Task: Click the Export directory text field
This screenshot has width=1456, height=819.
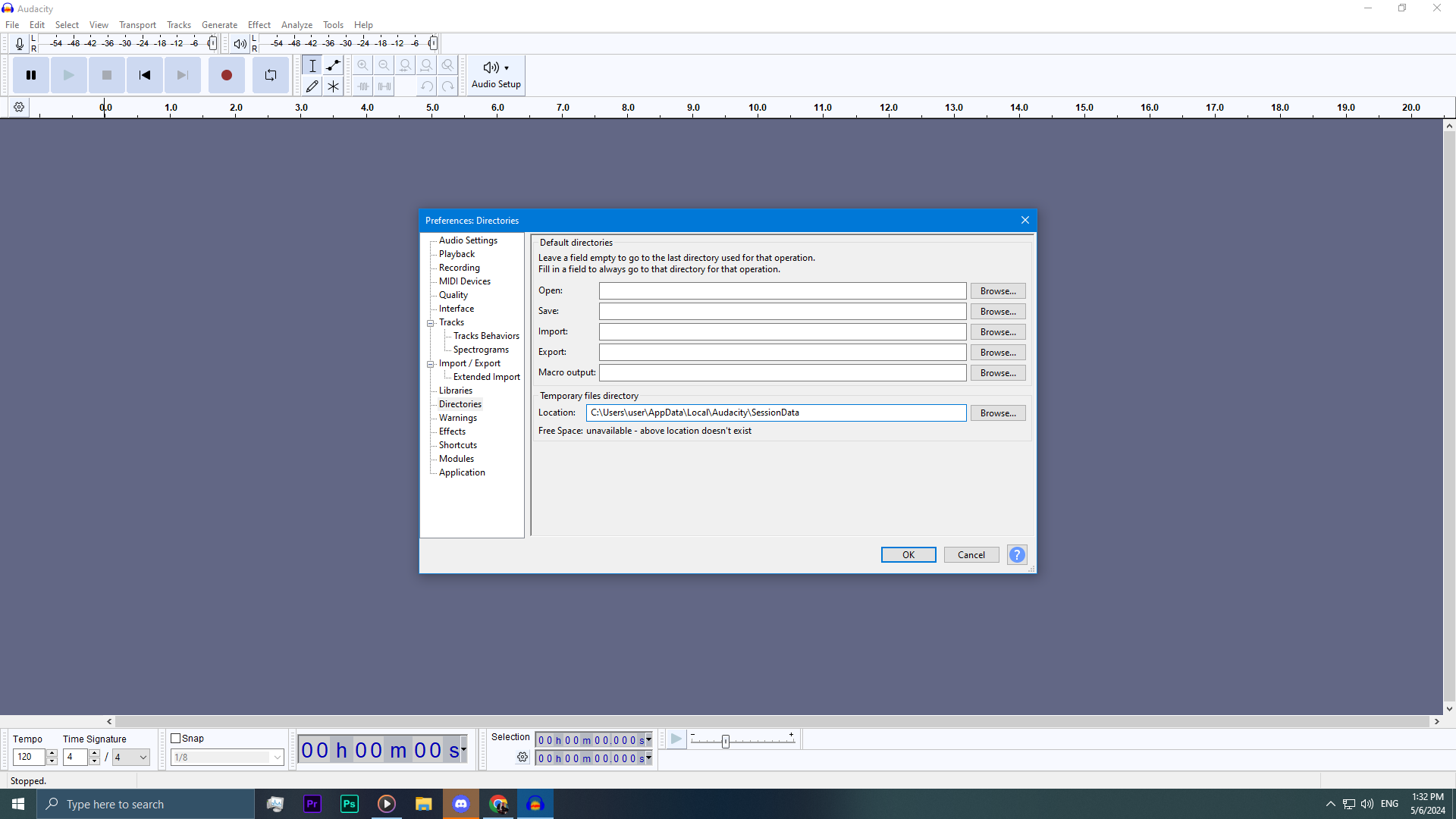Action: [x=782, y=353]
